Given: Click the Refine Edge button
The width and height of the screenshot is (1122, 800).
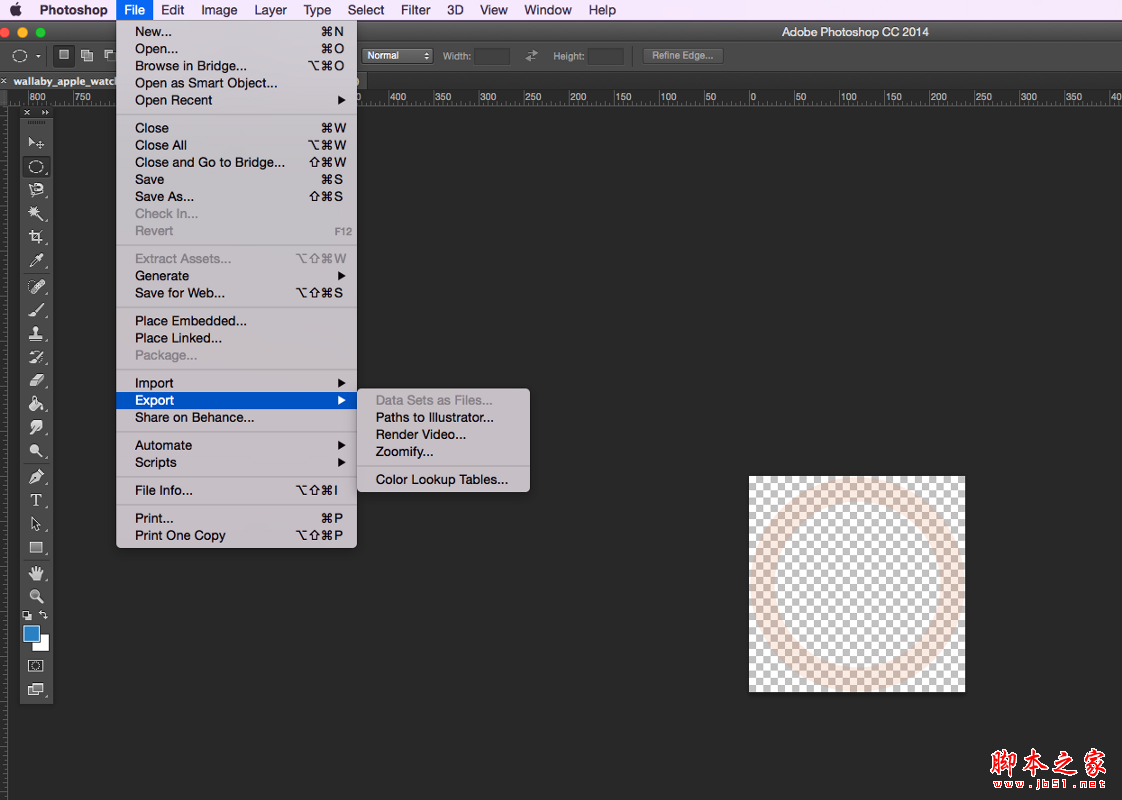Looking at the screenshot, I should 682,56.
